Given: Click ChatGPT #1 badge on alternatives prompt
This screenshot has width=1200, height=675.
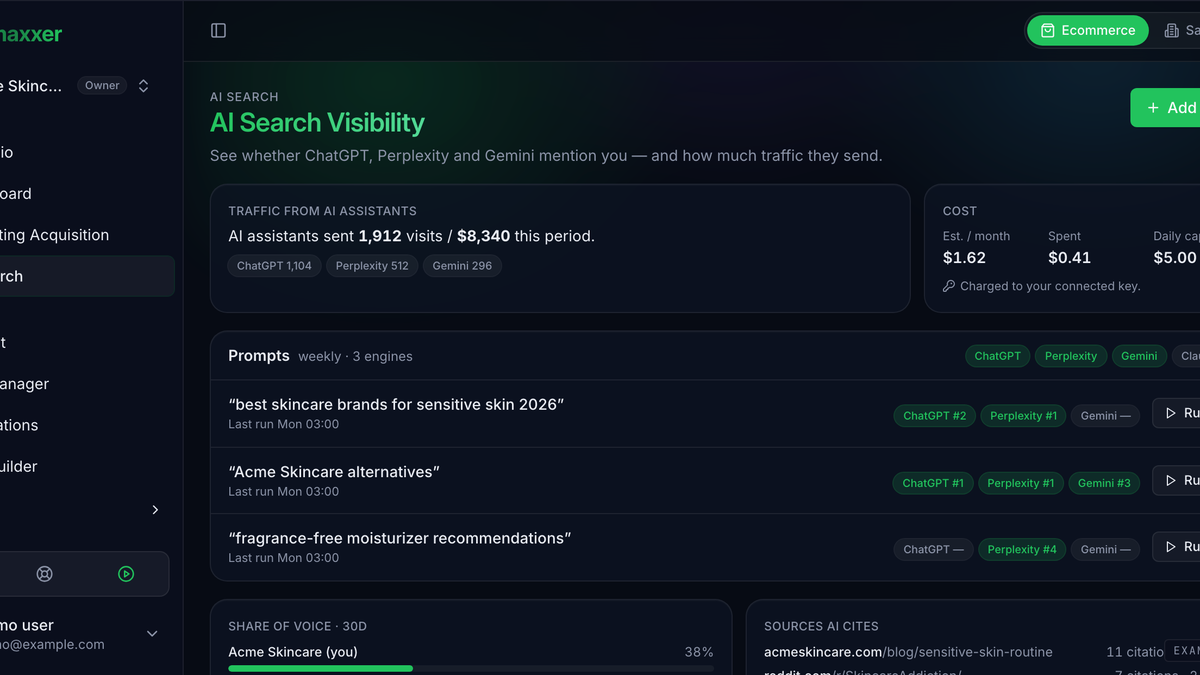Looking at the screenshot, I should [933, 483].
